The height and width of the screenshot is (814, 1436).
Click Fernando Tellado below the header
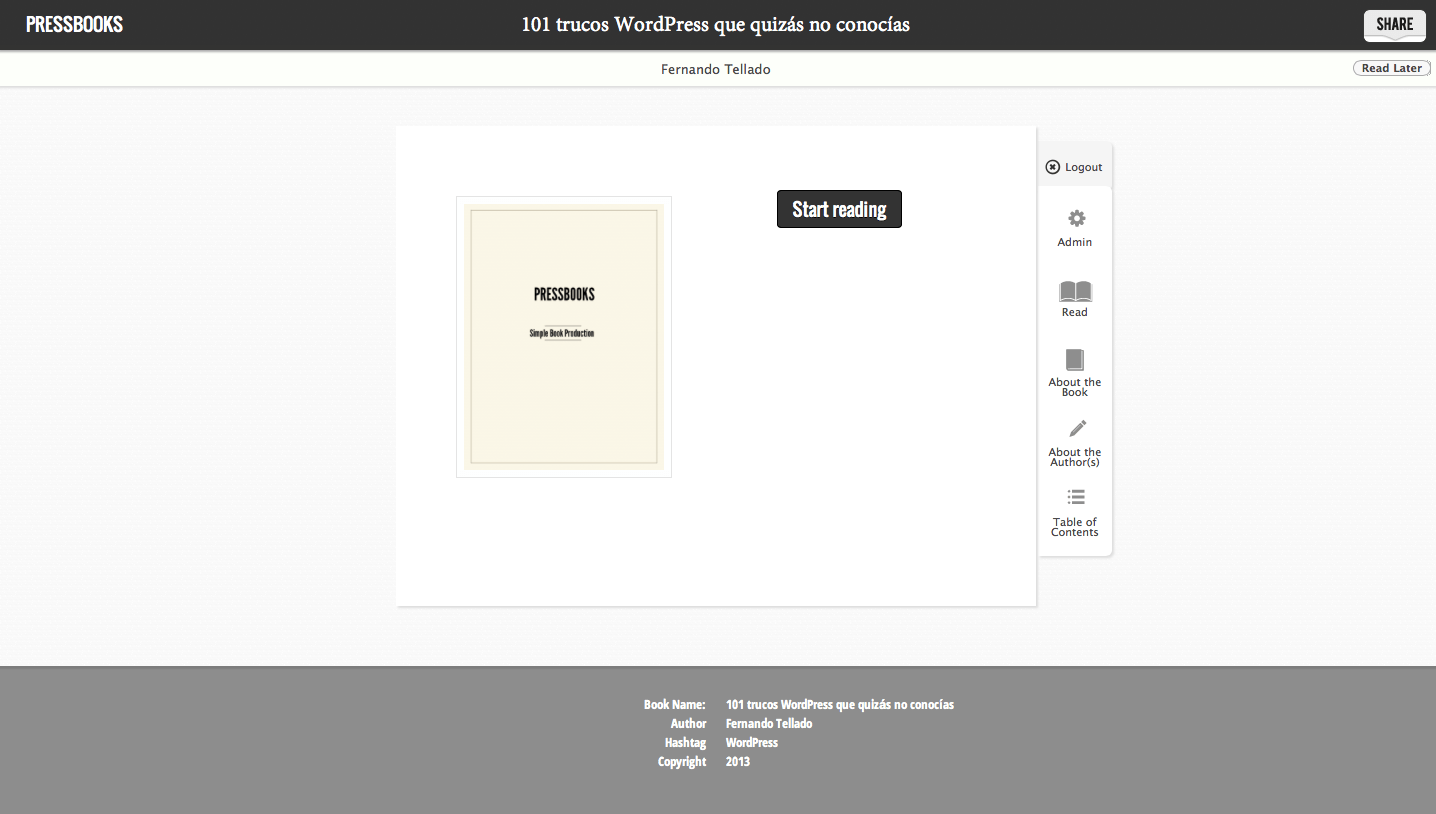pyautogui.click(x=715, y=69)
